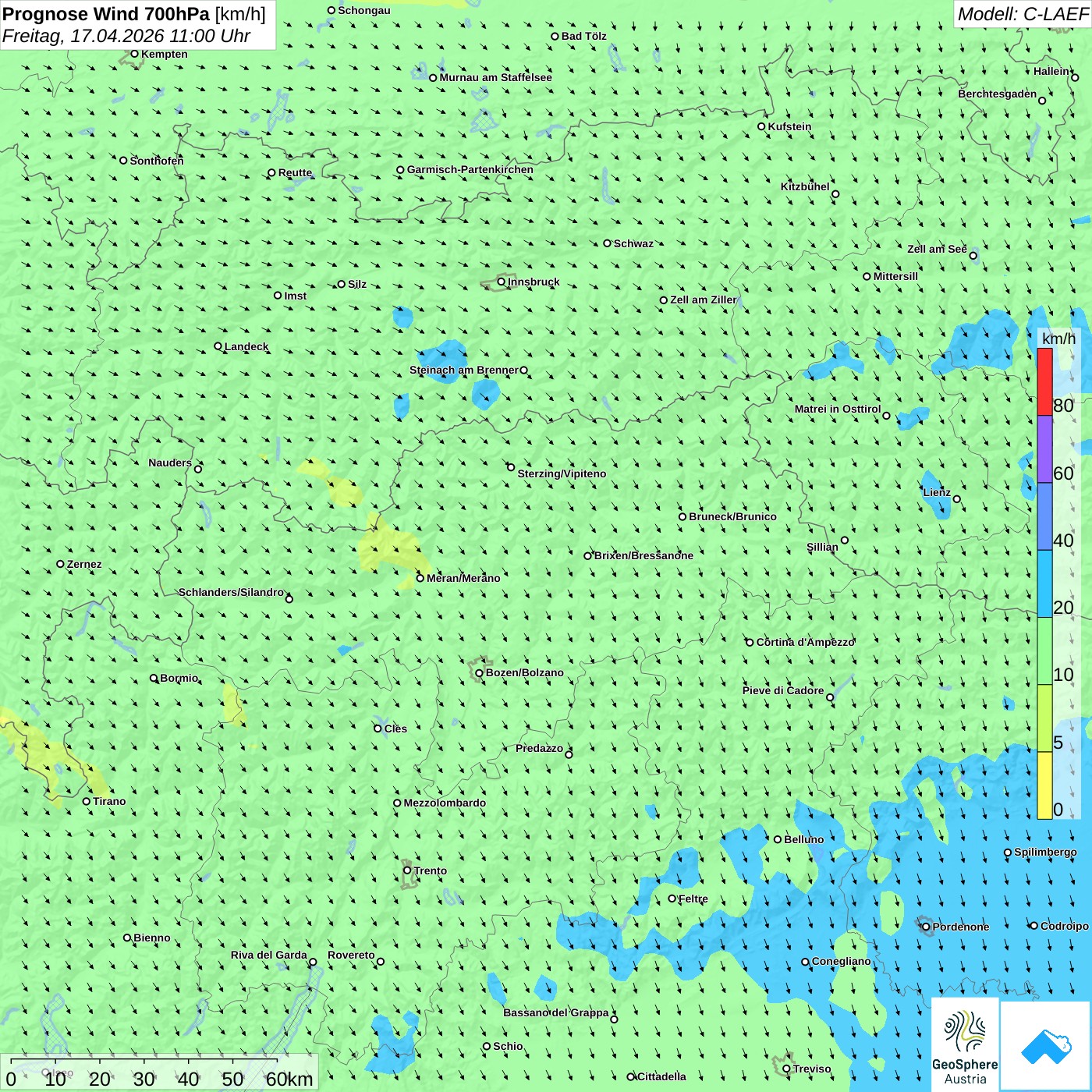The image size is (1092, 1092).
Task: Click the Meran/Merano label
Action: (x=463, y=578)
